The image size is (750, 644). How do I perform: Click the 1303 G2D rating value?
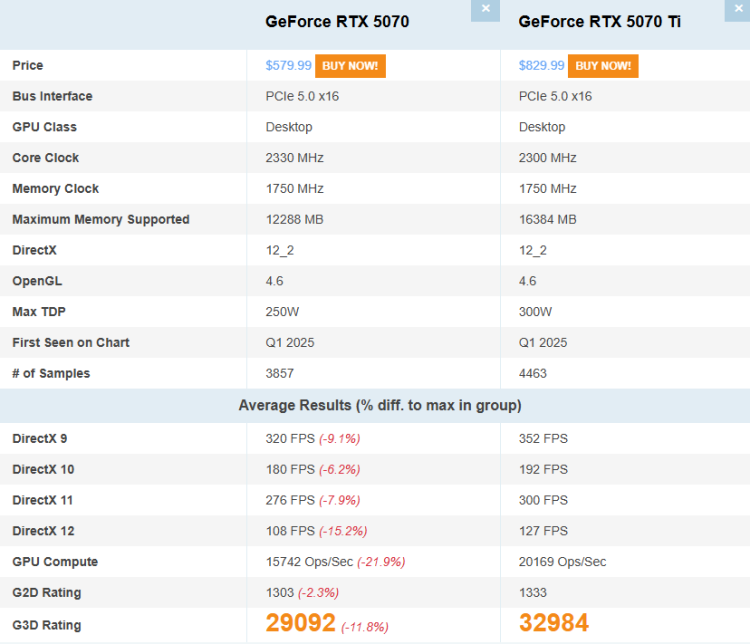[280, 593]
